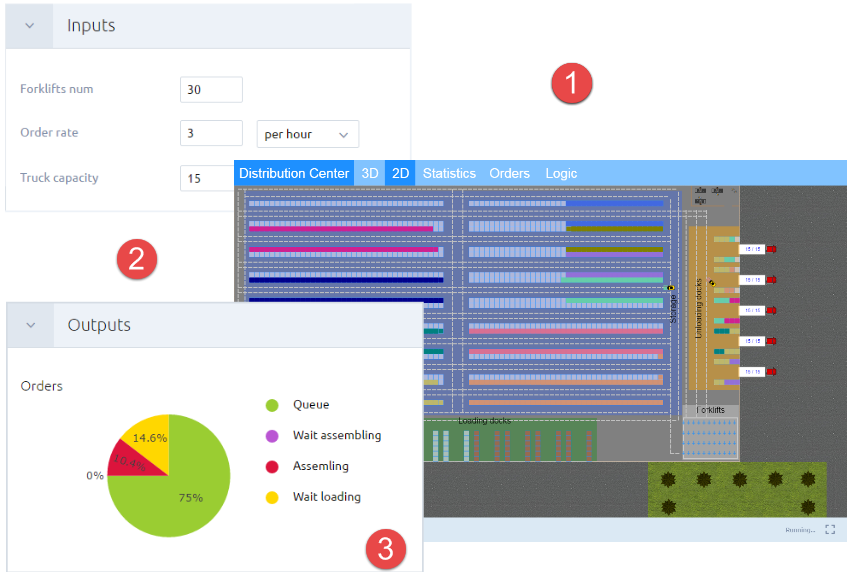Click the Orders navigation link
The height and width of the screenshot is (578, 854).
[x=509, y=173]
